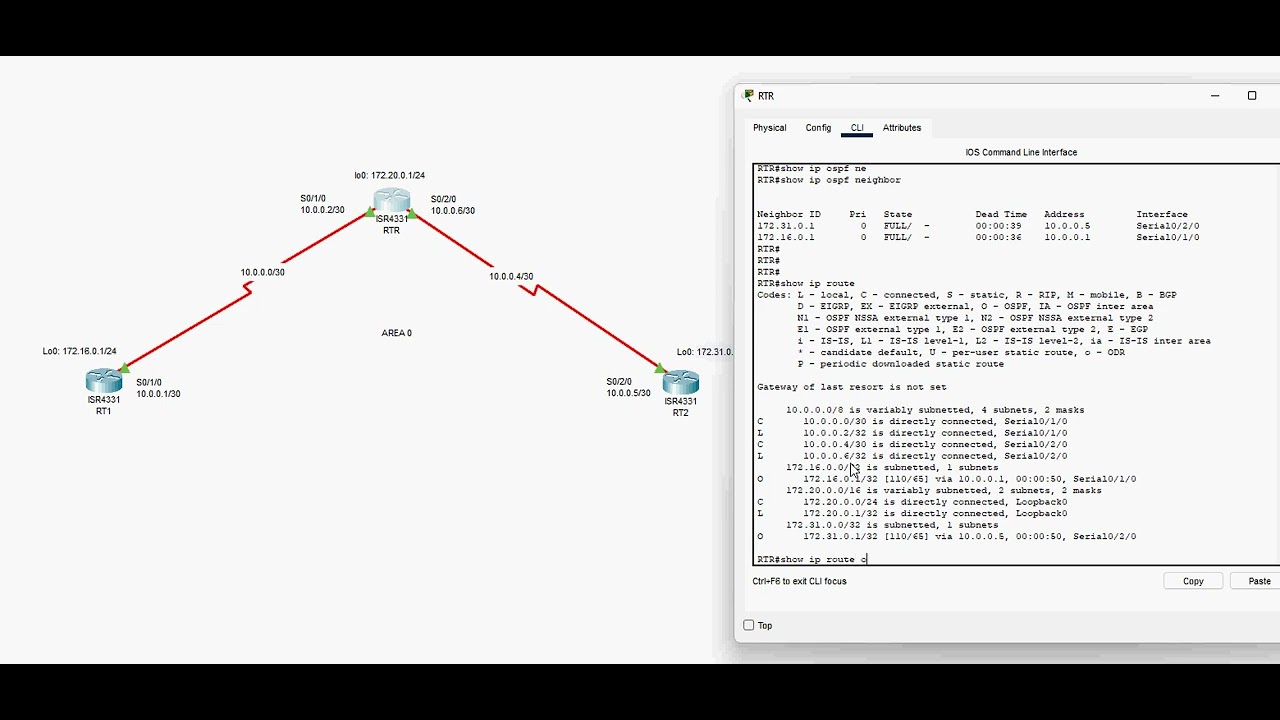Click the Lo0: 172.16.0.1/24 label
Screen dimensions: 1280x720
pos(79,352)
